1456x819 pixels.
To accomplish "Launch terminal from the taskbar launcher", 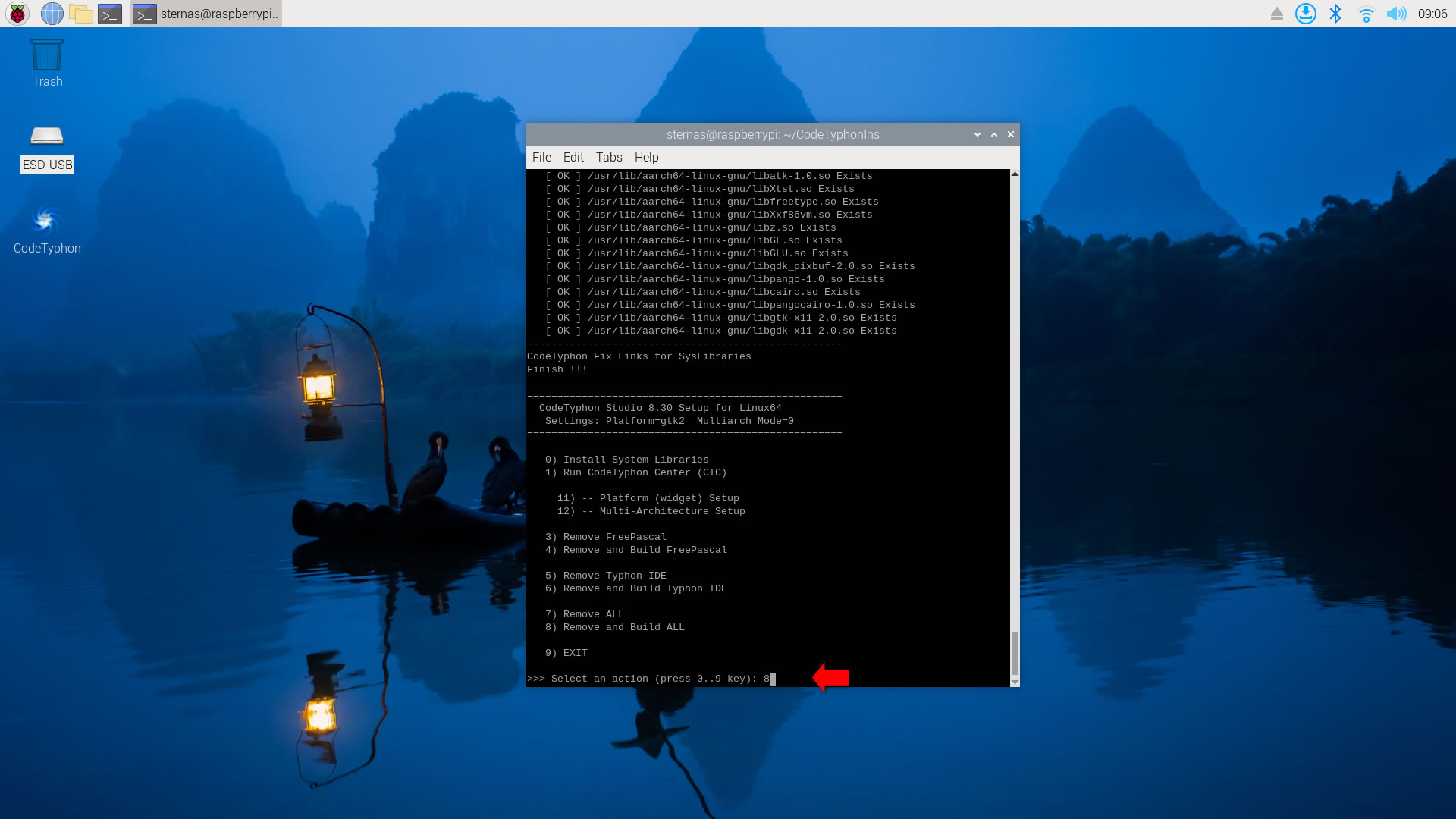I will point(110,14).
